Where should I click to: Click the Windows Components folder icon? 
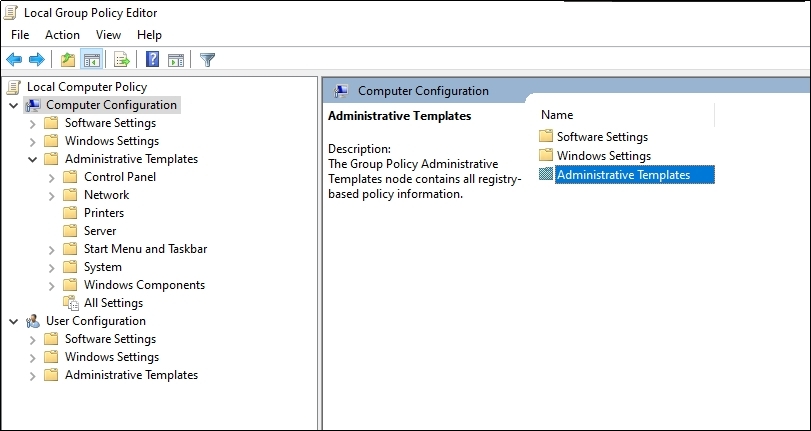click(x=70, y=285)
